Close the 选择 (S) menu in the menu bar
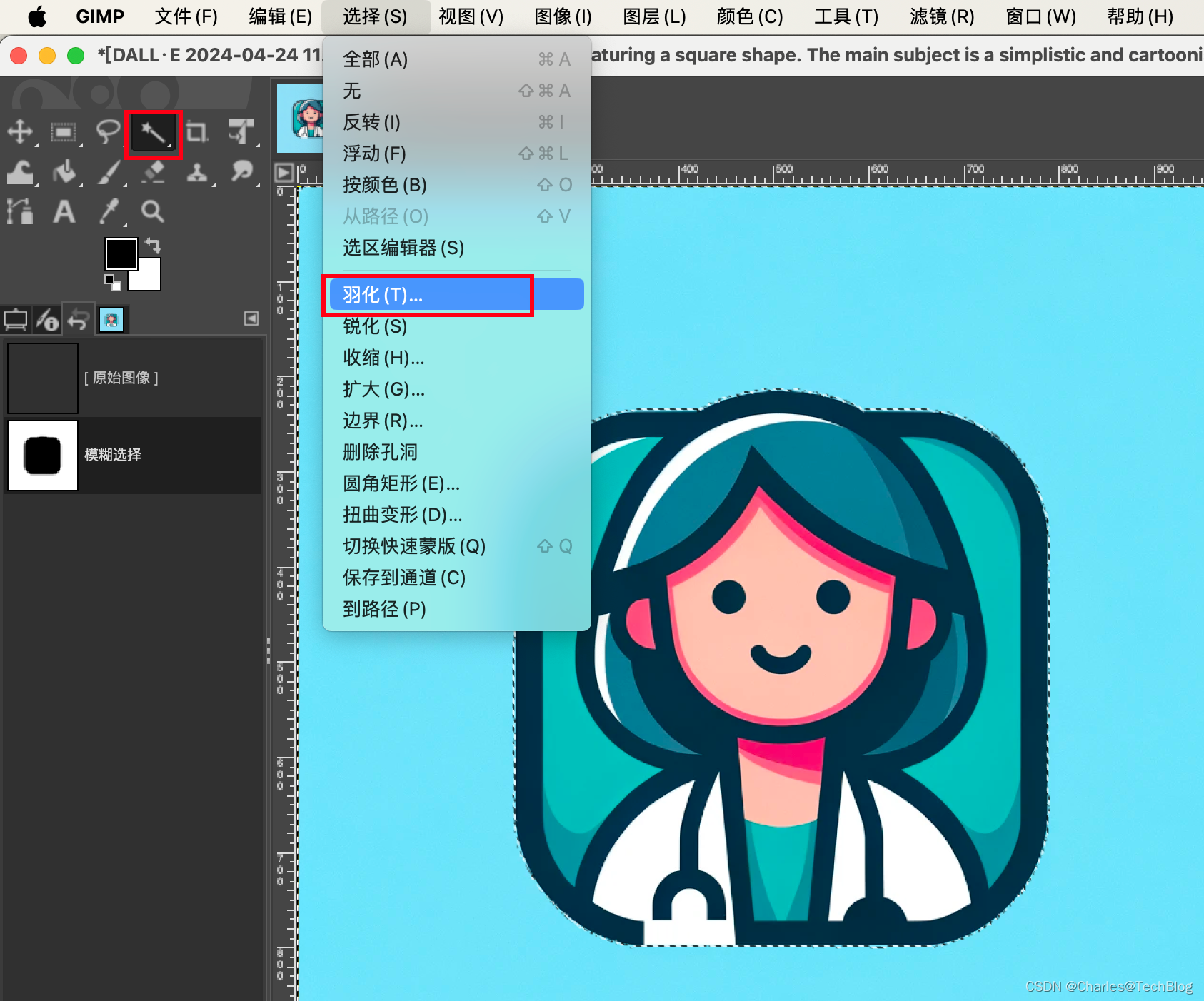1204x1001 pixels. 376,16
